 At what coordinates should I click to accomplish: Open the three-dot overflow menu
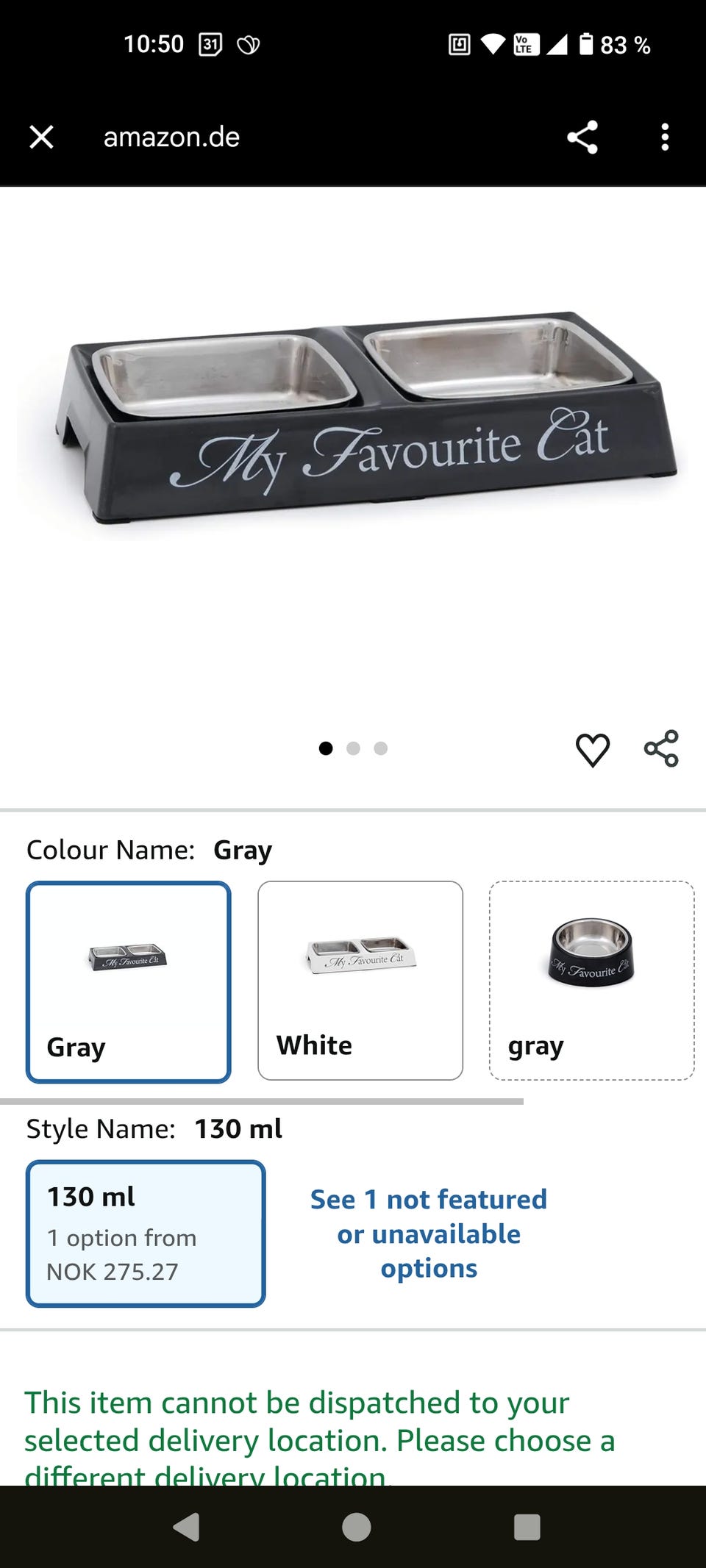[x=665, y=137]
